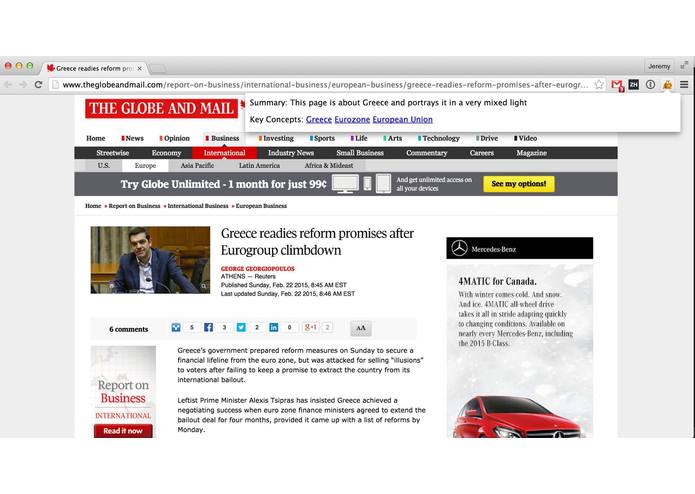Click the Jeremy profile button
Screen dimensions: 695x494
click(x=659, y=66)
